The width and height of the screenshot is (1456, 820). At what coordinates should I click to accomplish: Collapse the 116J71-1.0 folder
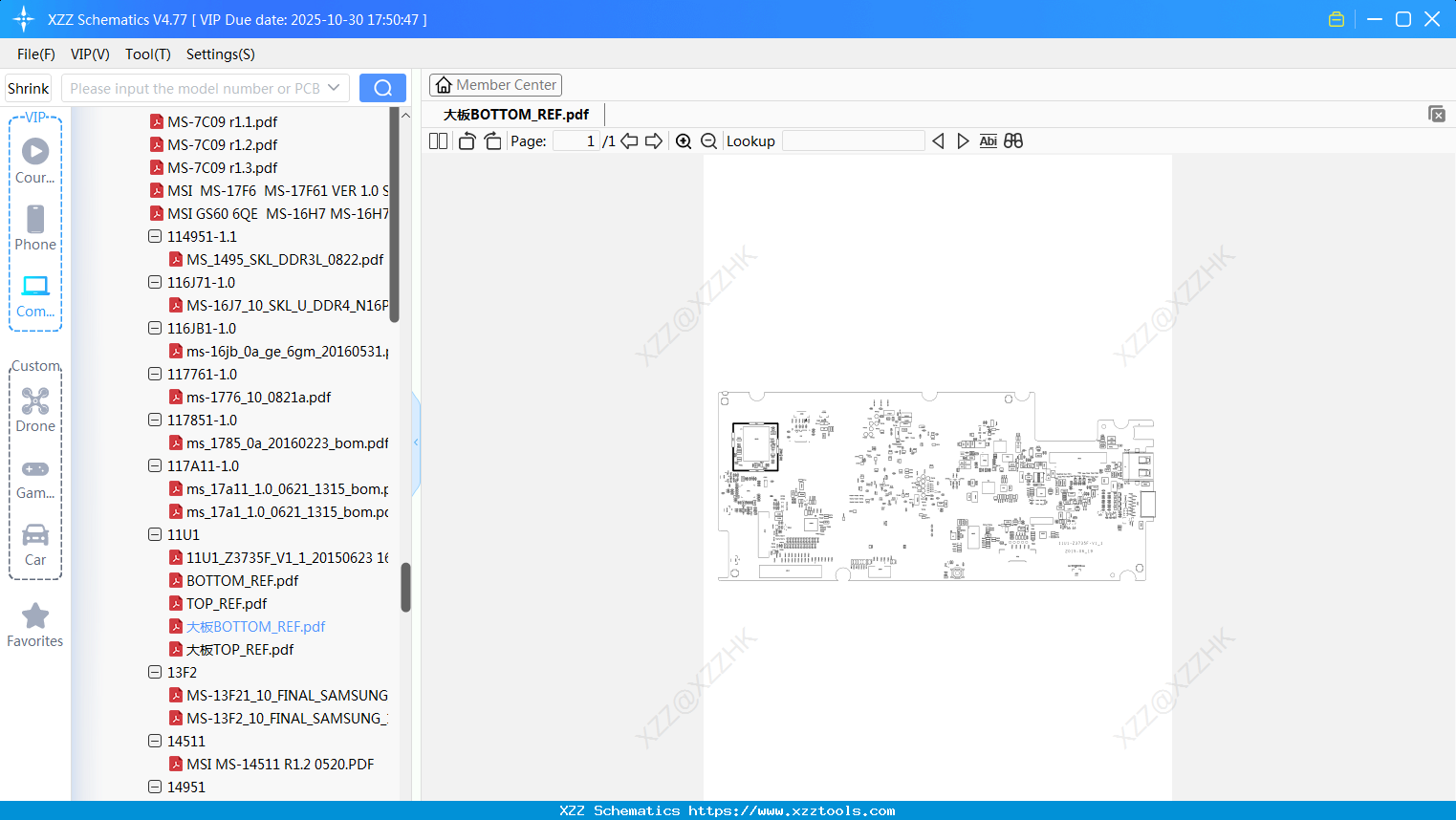(155, 282)
